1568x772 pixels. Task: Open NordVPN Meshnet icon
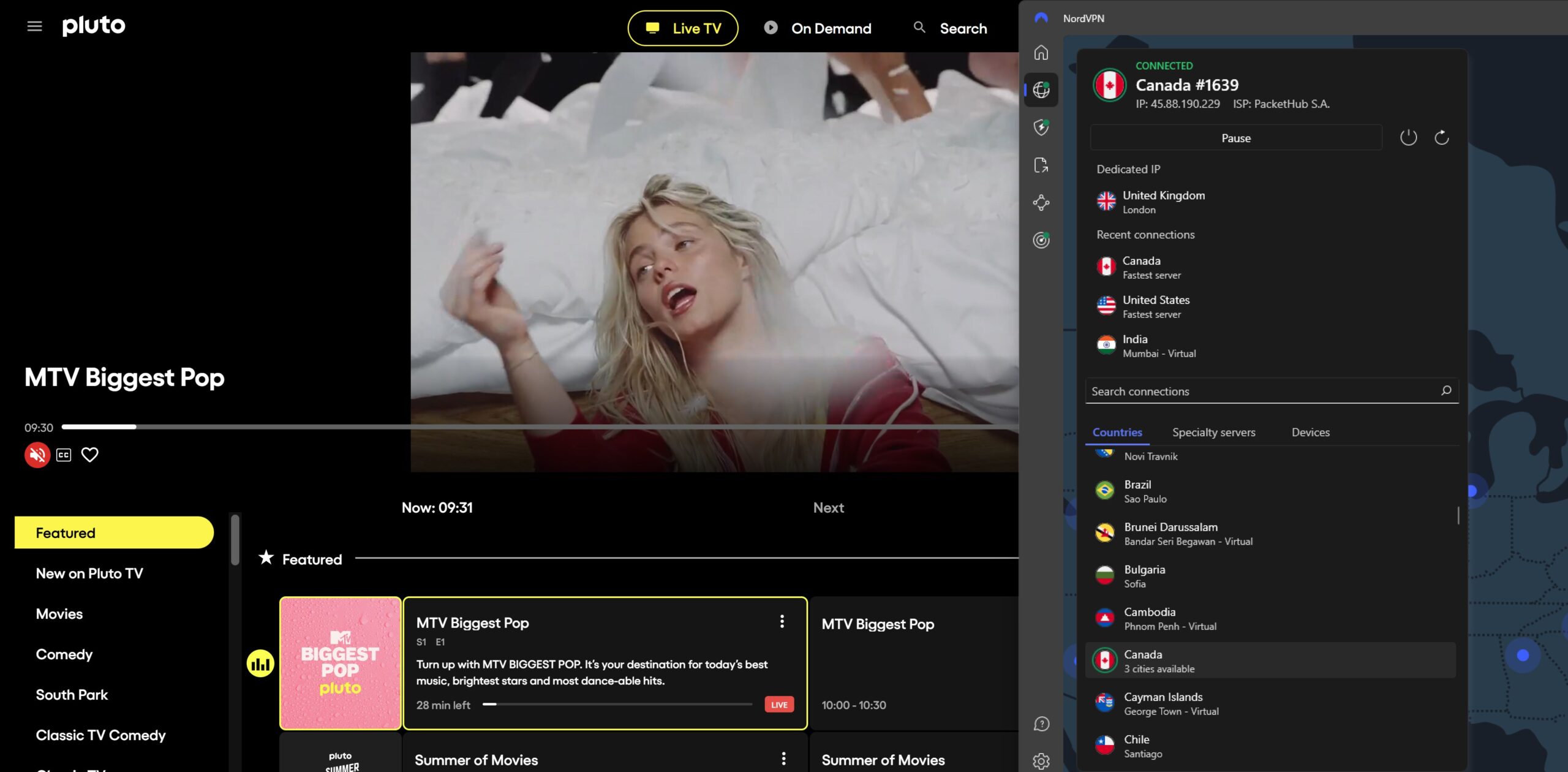click(1041, 203)
